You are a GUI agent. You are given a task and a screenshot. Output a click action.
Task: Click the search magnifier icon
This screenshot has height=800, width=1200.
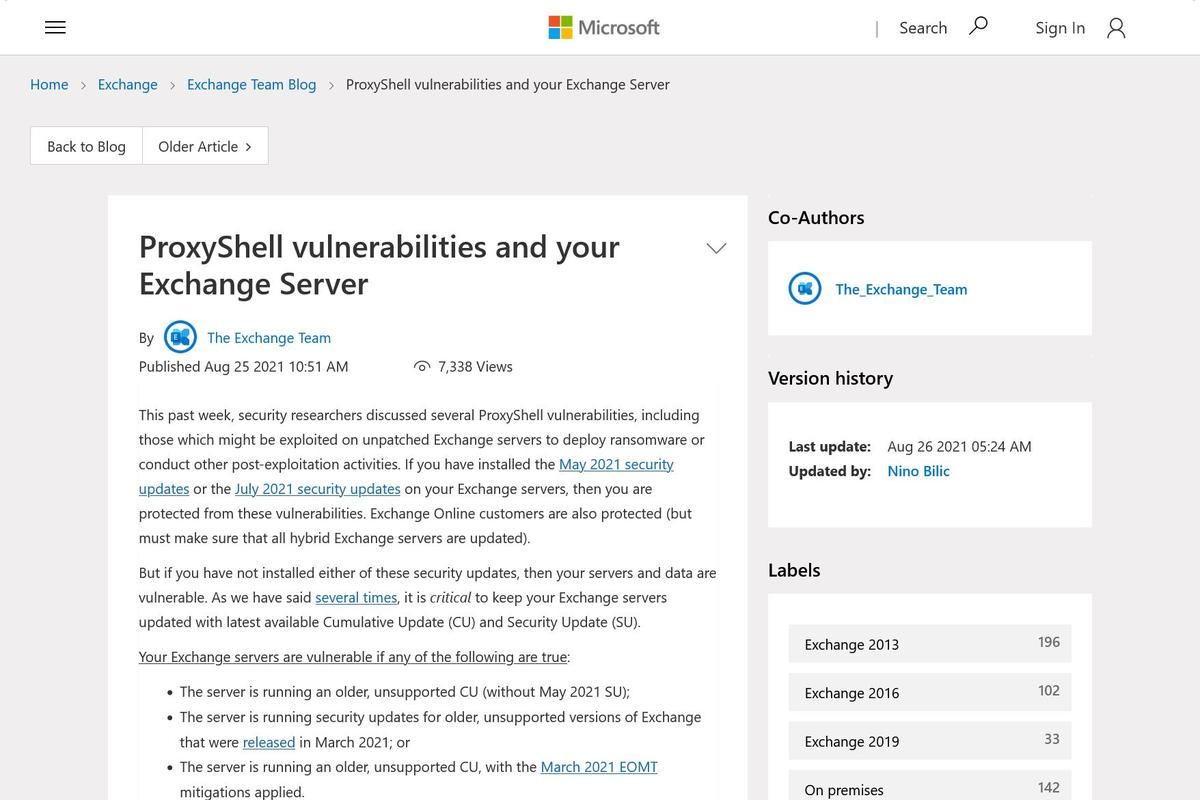pos(978,26)
